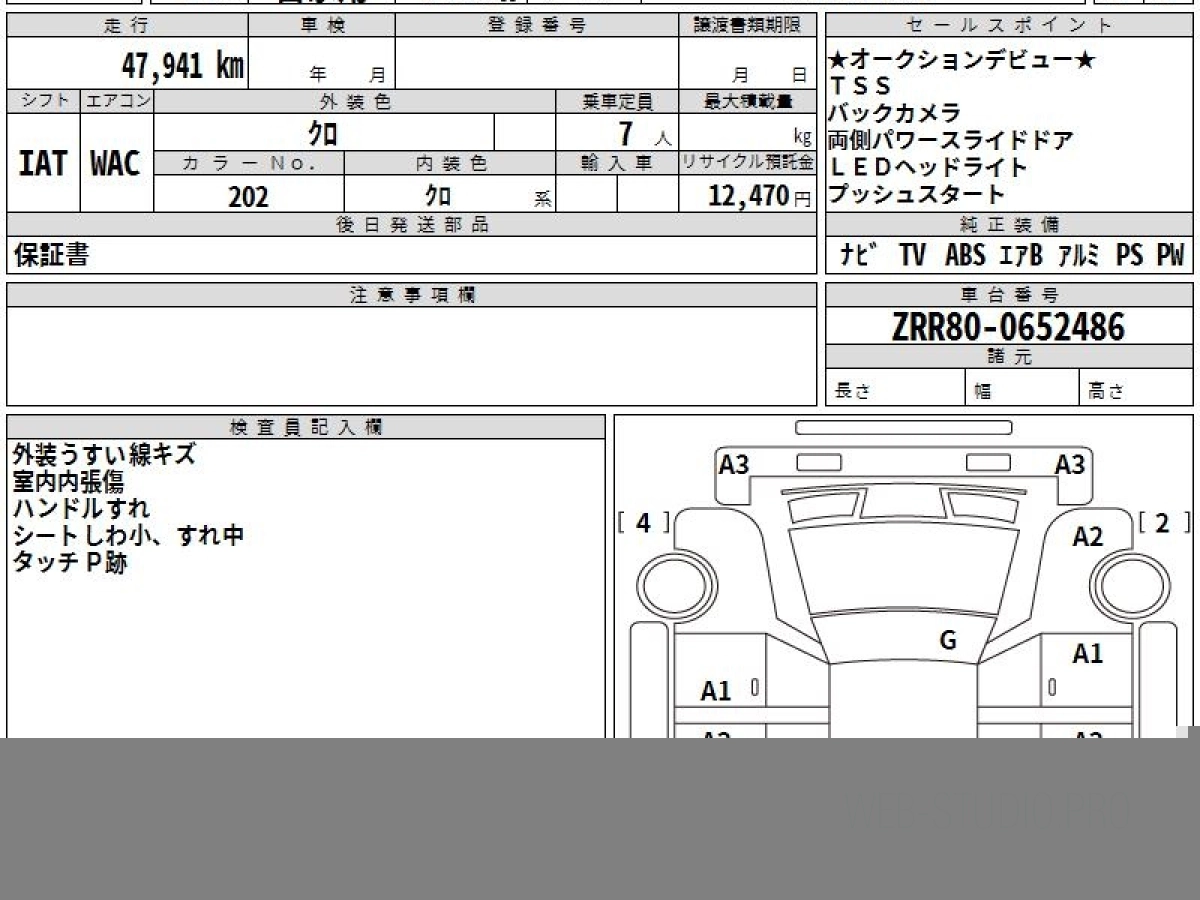Click the 高さ dimension cell
1200x900 pixels.
pyautogui.click(x=1137, y=388)
